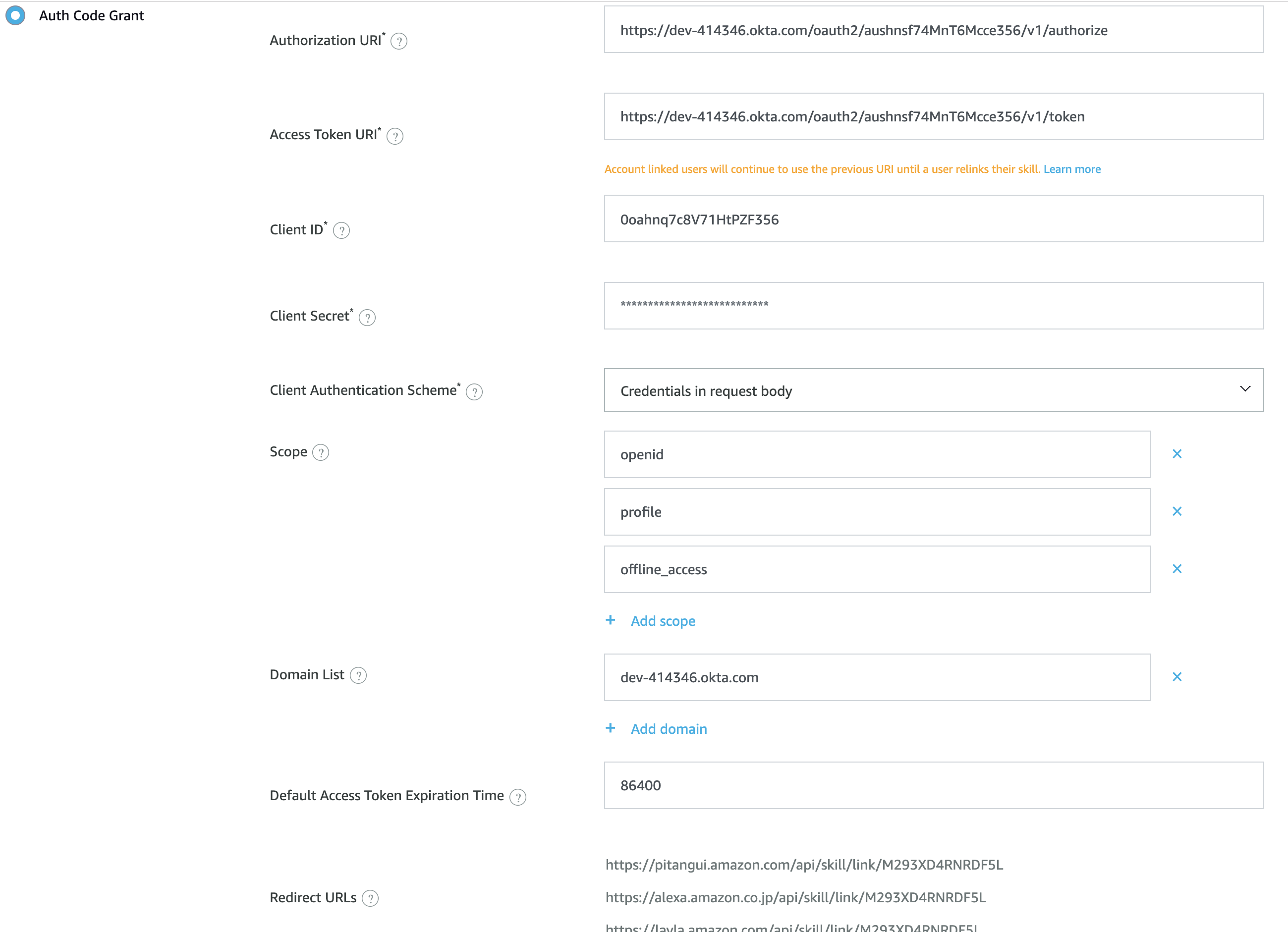Remove the dev-414346.okta.com domain
This screenshot has height=932, width=1288.
point(1176,676)
